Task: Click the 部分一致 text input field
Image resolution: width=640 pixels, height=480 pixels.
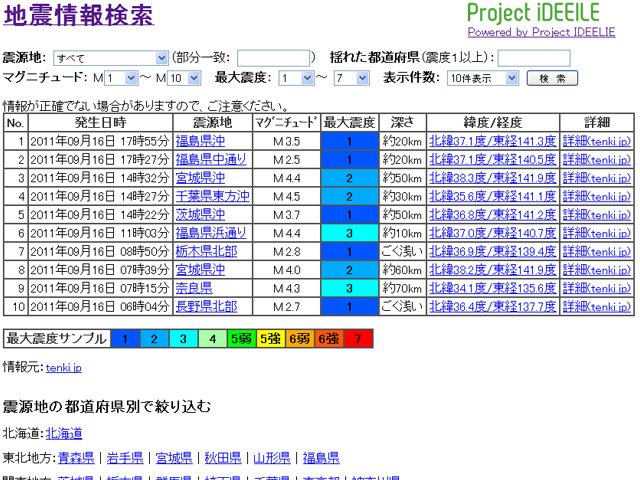Action: pos(273,58)
